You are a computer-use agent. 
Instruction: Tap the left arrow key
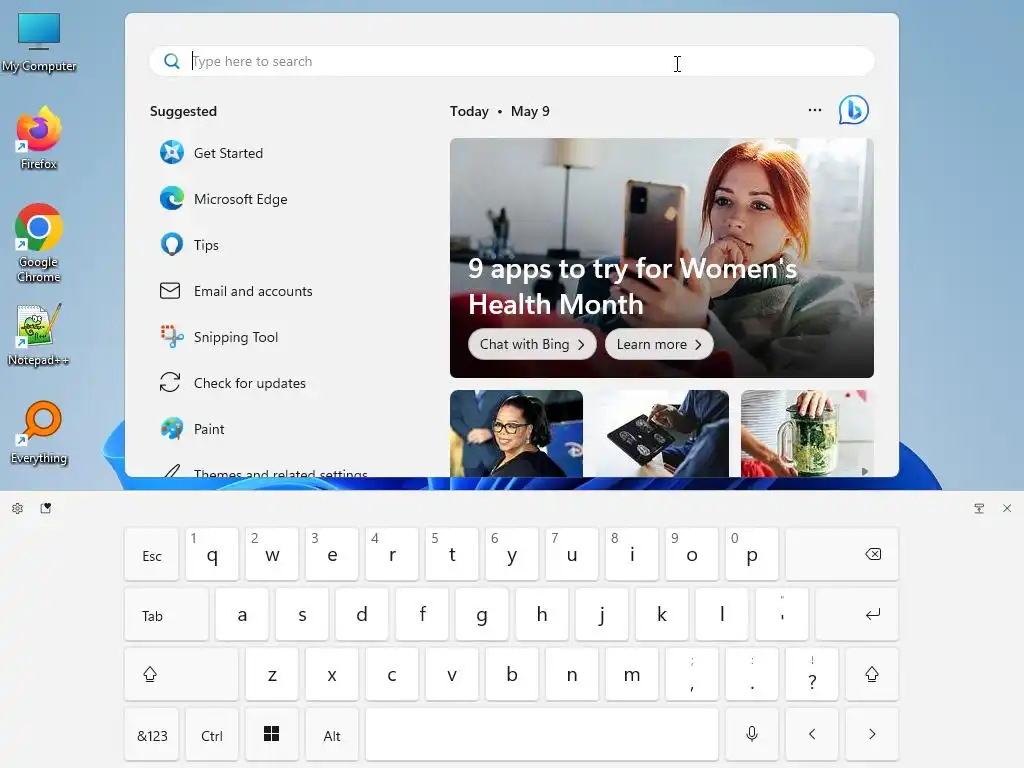click(x=812, y=734)
